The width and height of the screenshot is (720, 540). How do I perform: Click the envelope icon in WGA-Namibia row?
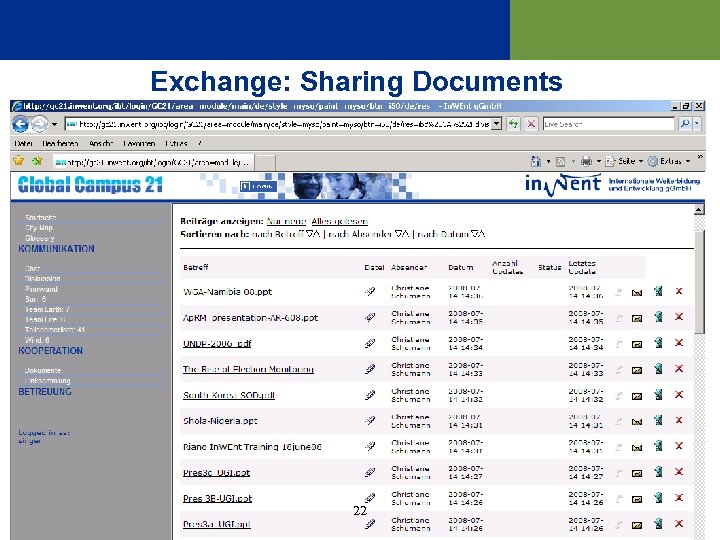637,292
